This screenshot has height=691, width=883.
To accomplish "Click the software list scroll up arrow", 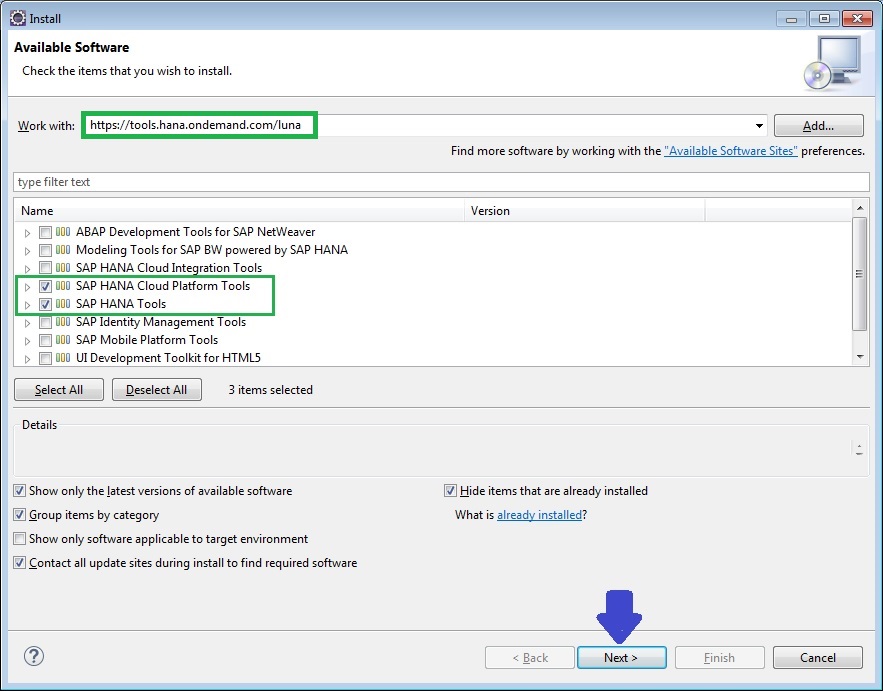I will click(x=860, y=208).
